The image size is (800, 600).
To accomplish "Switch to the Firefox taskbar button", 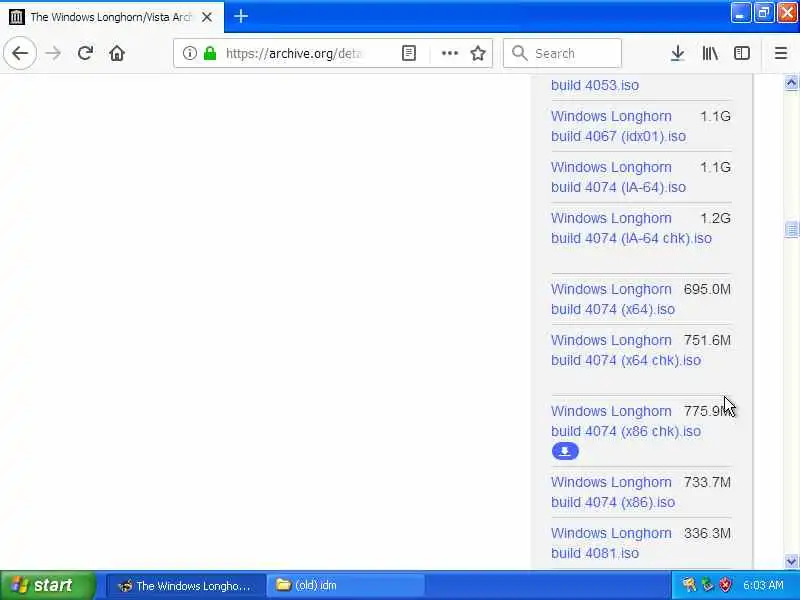I will (x=186, y=585).
